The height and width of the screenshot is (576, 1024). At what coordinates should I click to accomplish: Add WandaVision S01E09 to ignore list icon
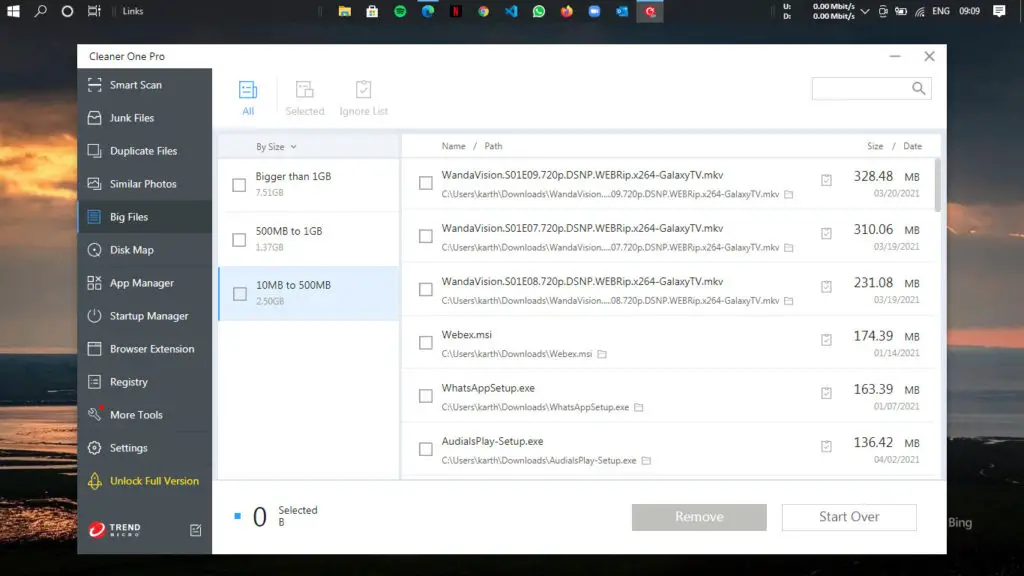(826, 180)
